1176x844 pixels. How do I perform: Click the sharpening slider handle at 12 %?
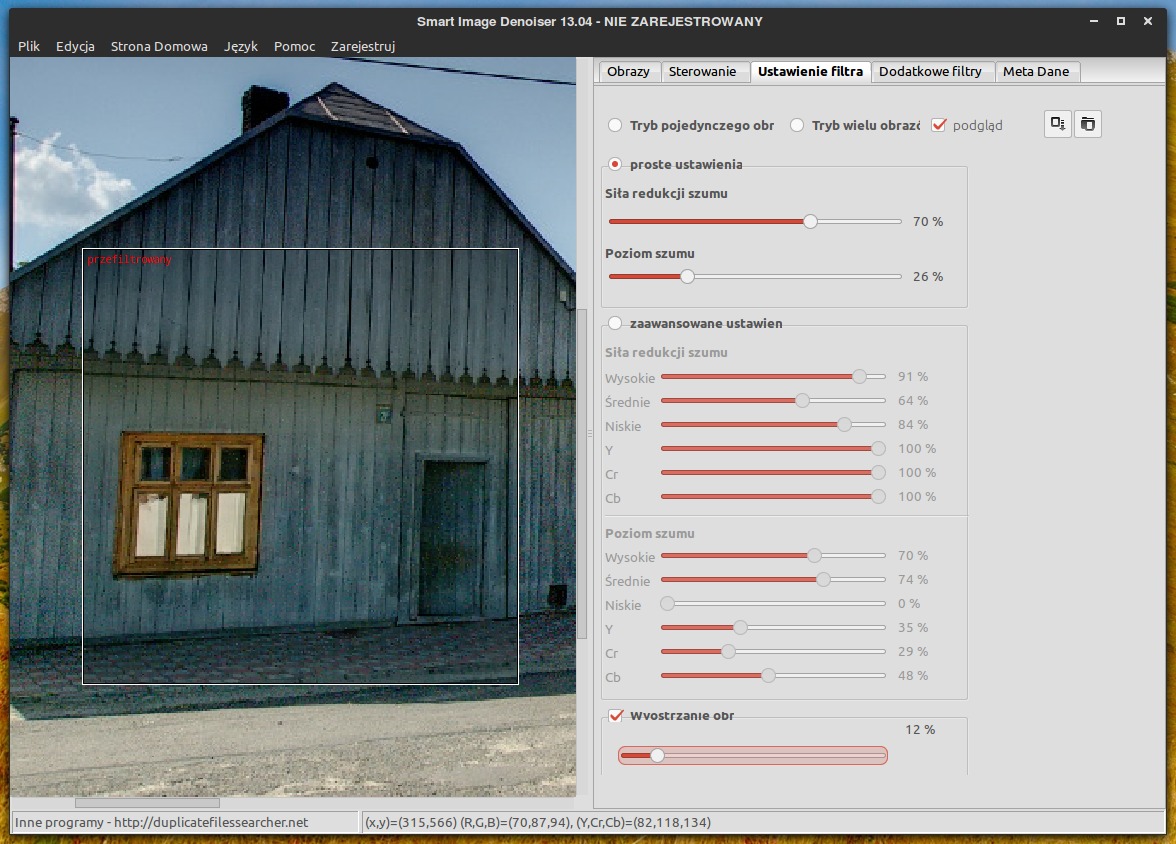coord(657,755)
